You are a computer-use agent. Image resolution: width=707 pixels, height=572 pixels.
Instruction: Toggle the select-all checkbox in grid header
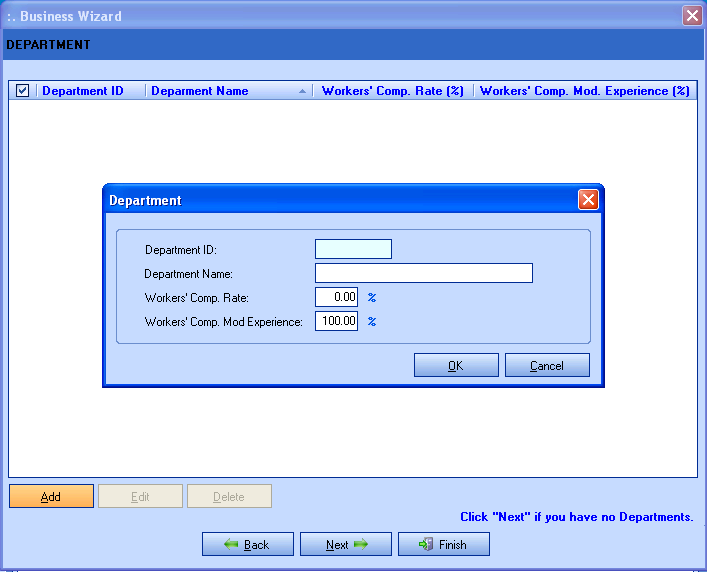pyautogui.click(x=22, y=91)
